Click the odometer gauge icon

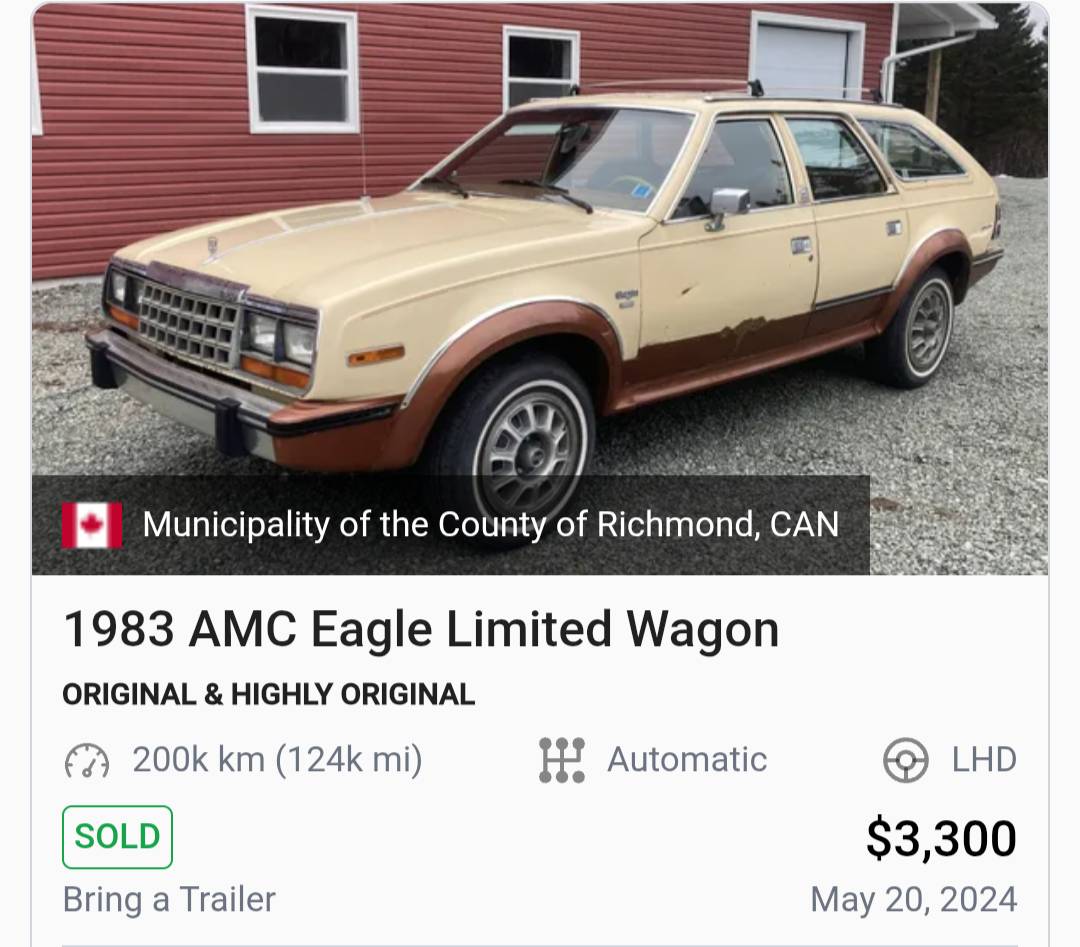coord(86,761)
